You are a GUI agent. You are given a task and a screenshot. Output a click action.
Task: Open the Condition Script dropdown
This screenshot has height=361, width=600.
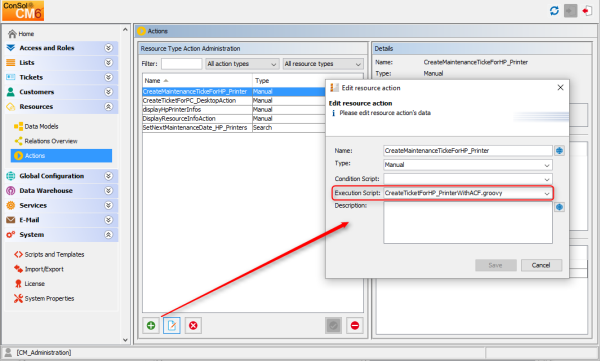468,179
